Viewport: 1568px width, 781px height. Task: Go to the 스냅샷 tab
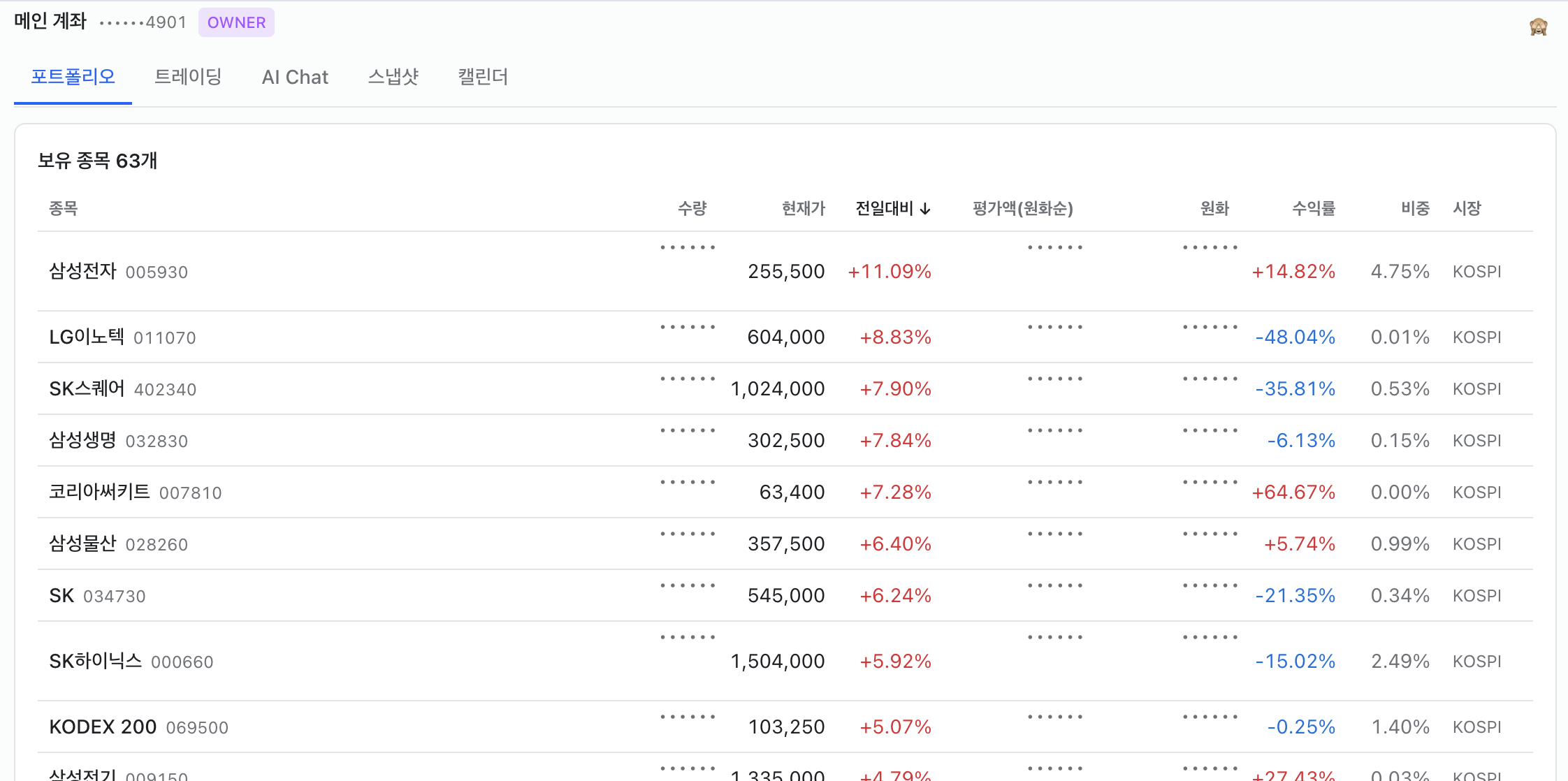pyautogui.click(x=393, y=77)
